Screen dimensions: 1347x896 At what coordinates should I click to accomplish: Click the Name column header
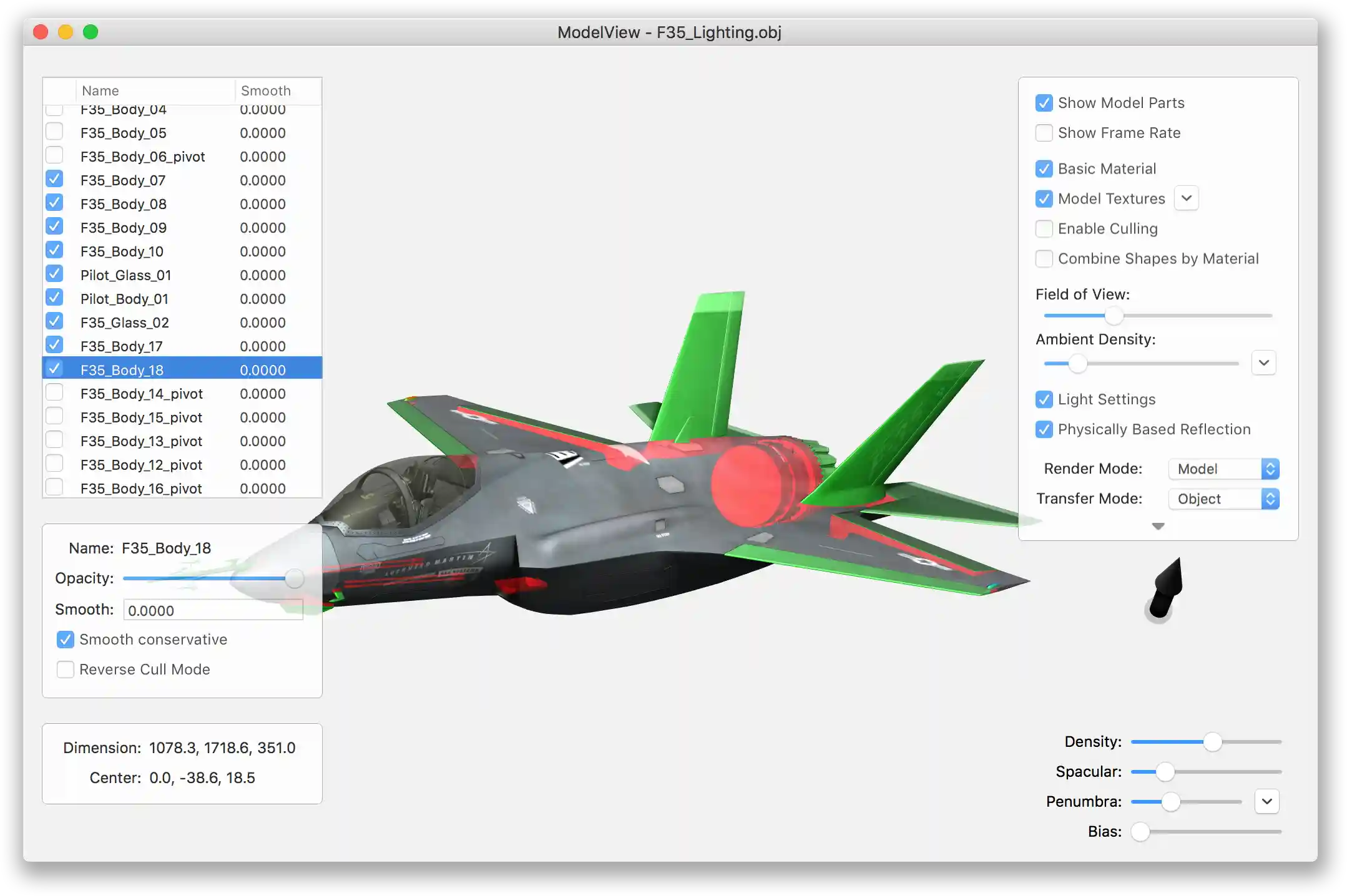pos(100,90)
